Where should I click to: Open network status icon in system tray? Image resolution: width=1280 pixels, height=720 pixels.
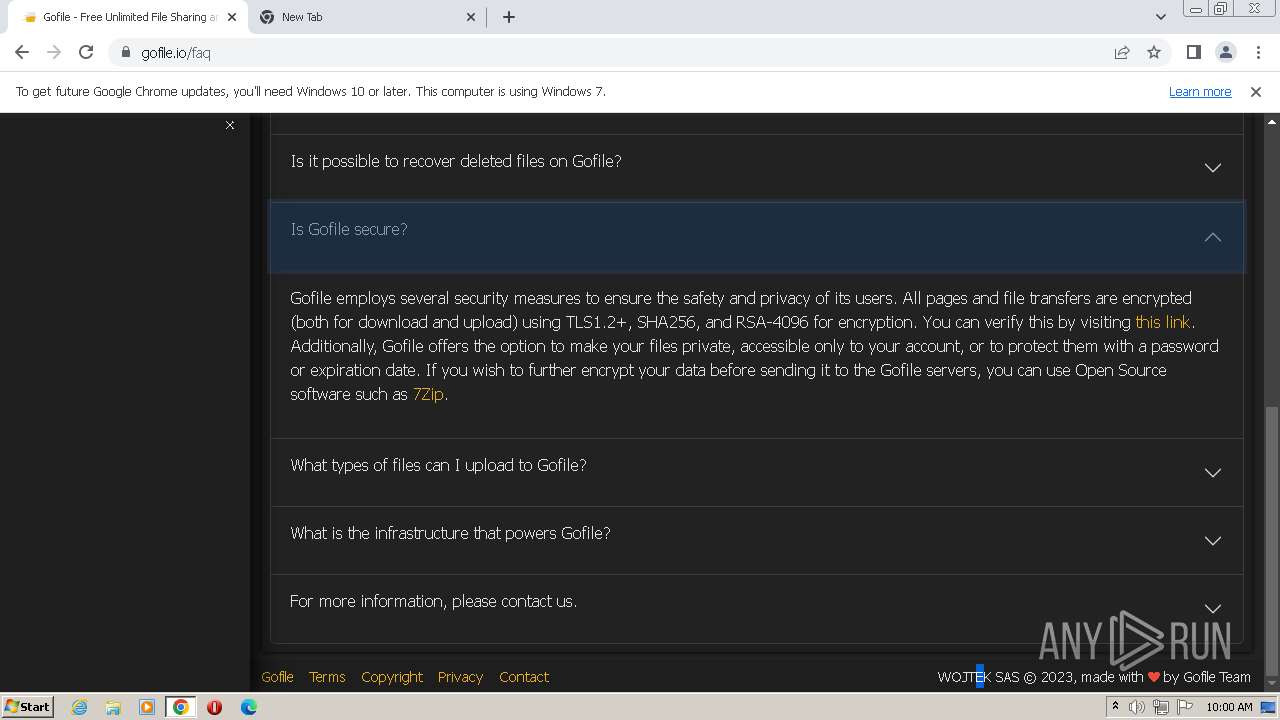[x=1161, y=707]
